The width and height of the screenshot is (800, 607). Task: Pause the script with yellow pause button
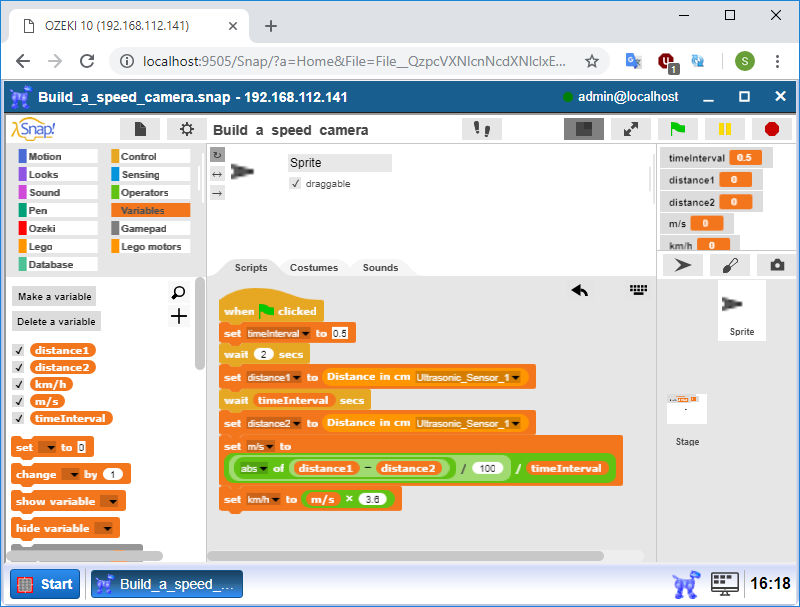click(724, 129)
